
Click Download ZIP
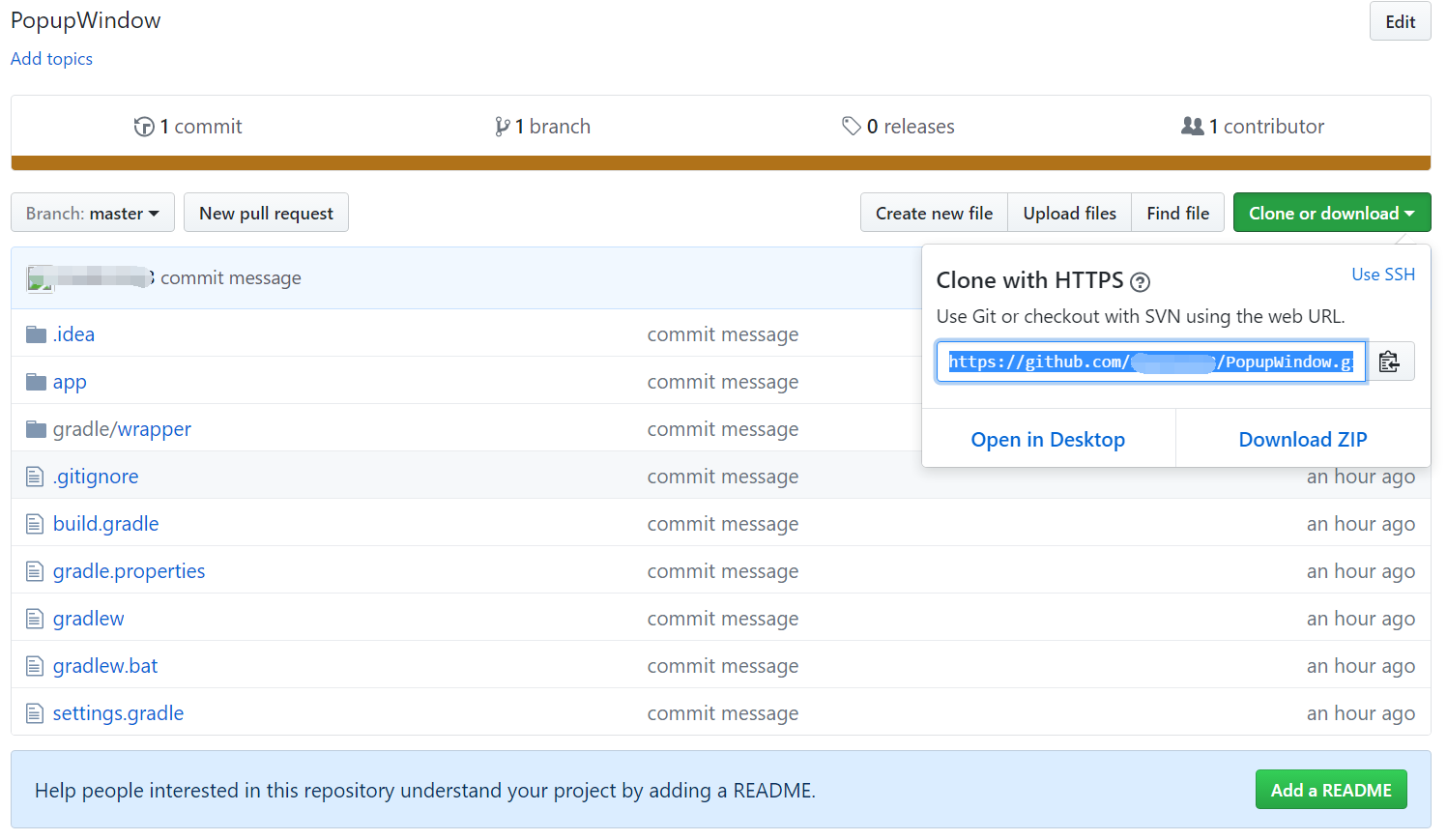point(1303,439)
